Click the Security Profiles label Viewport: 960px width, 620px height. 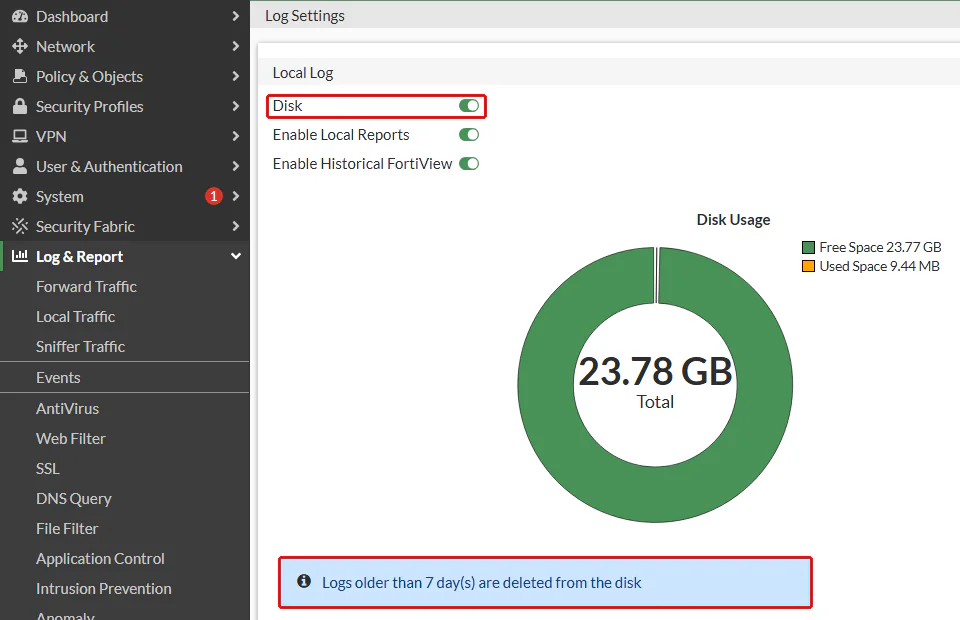click(89, 106)
